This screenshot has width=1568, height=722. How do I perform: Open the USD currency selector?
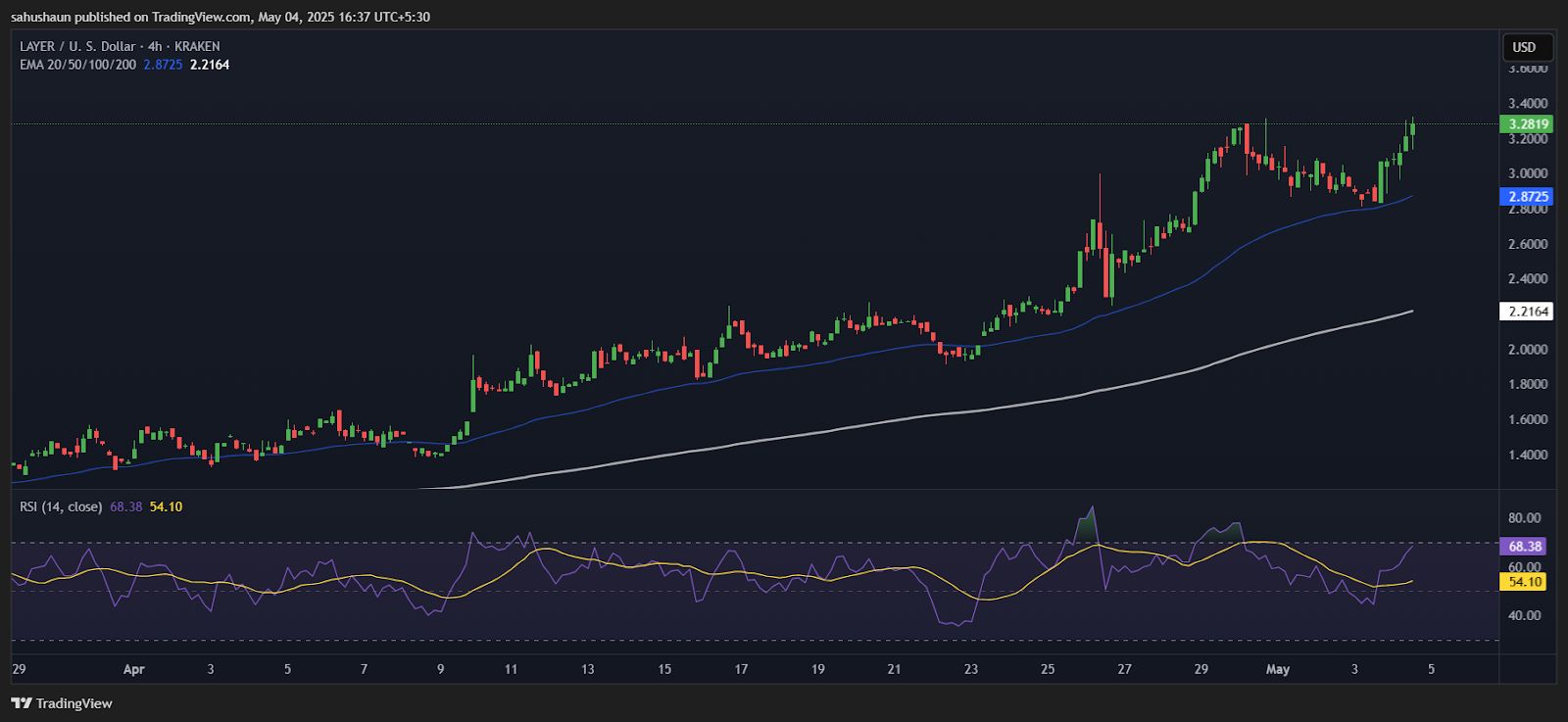point(1524,47)
